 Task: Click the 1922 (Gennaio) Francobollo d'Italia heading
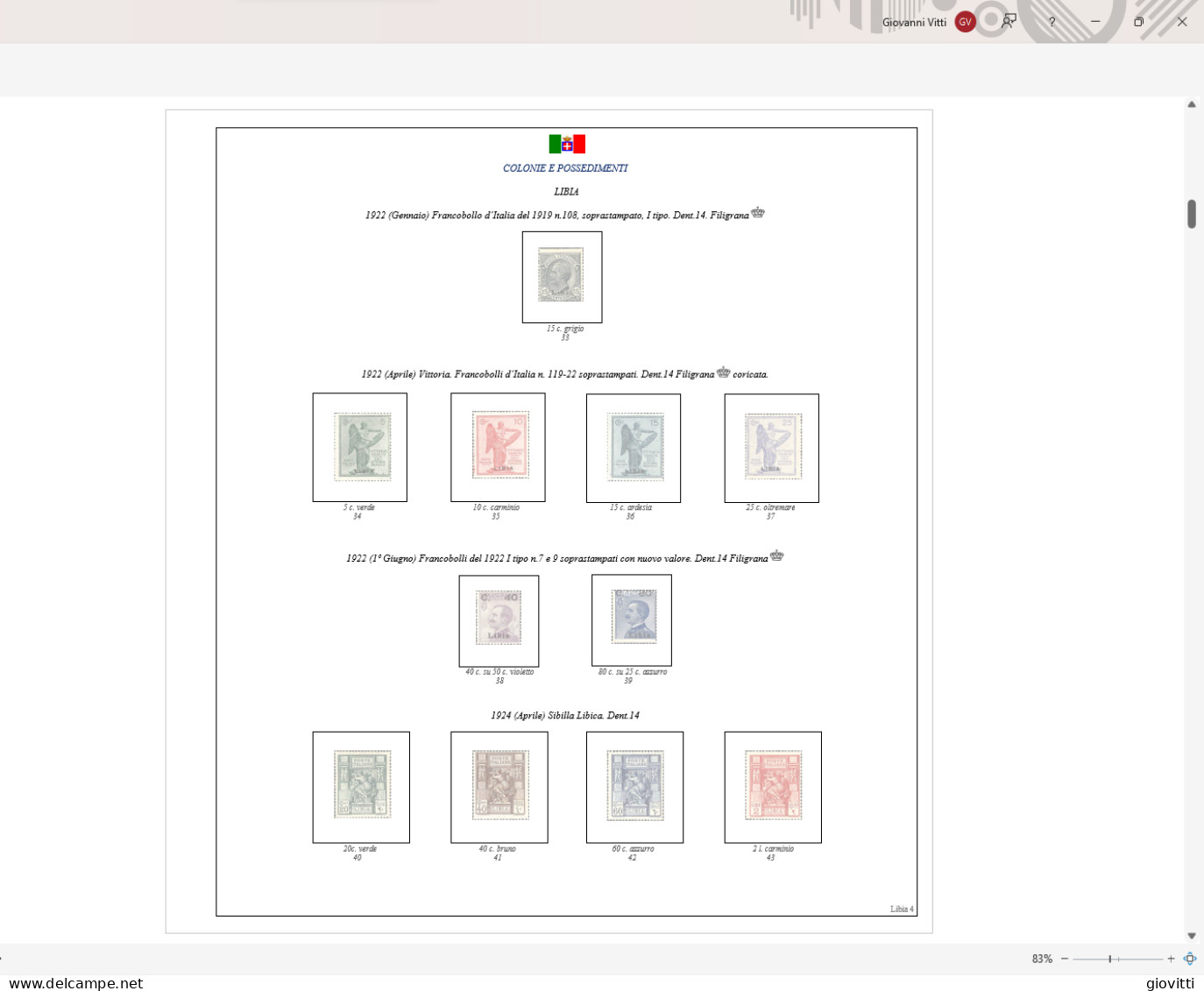coord(557,215)
